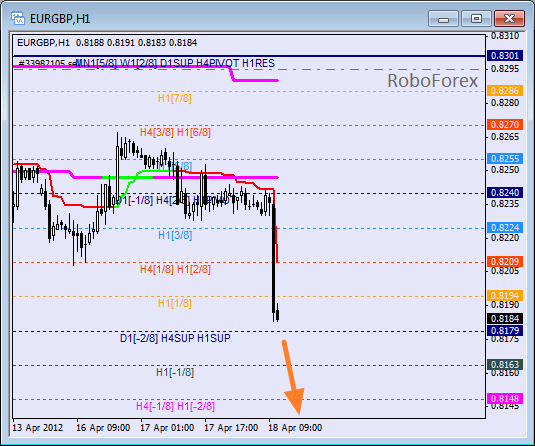The image size is (535, 446).
Task: Click the orange downward arrow on chart
Action: (x=293, y=377)
